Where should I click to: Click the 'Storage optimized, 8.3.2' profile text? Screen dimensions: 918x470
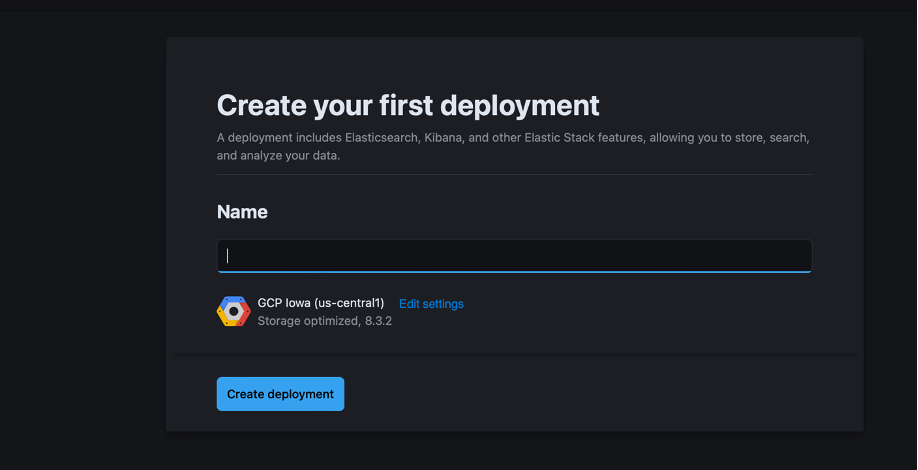324,322
